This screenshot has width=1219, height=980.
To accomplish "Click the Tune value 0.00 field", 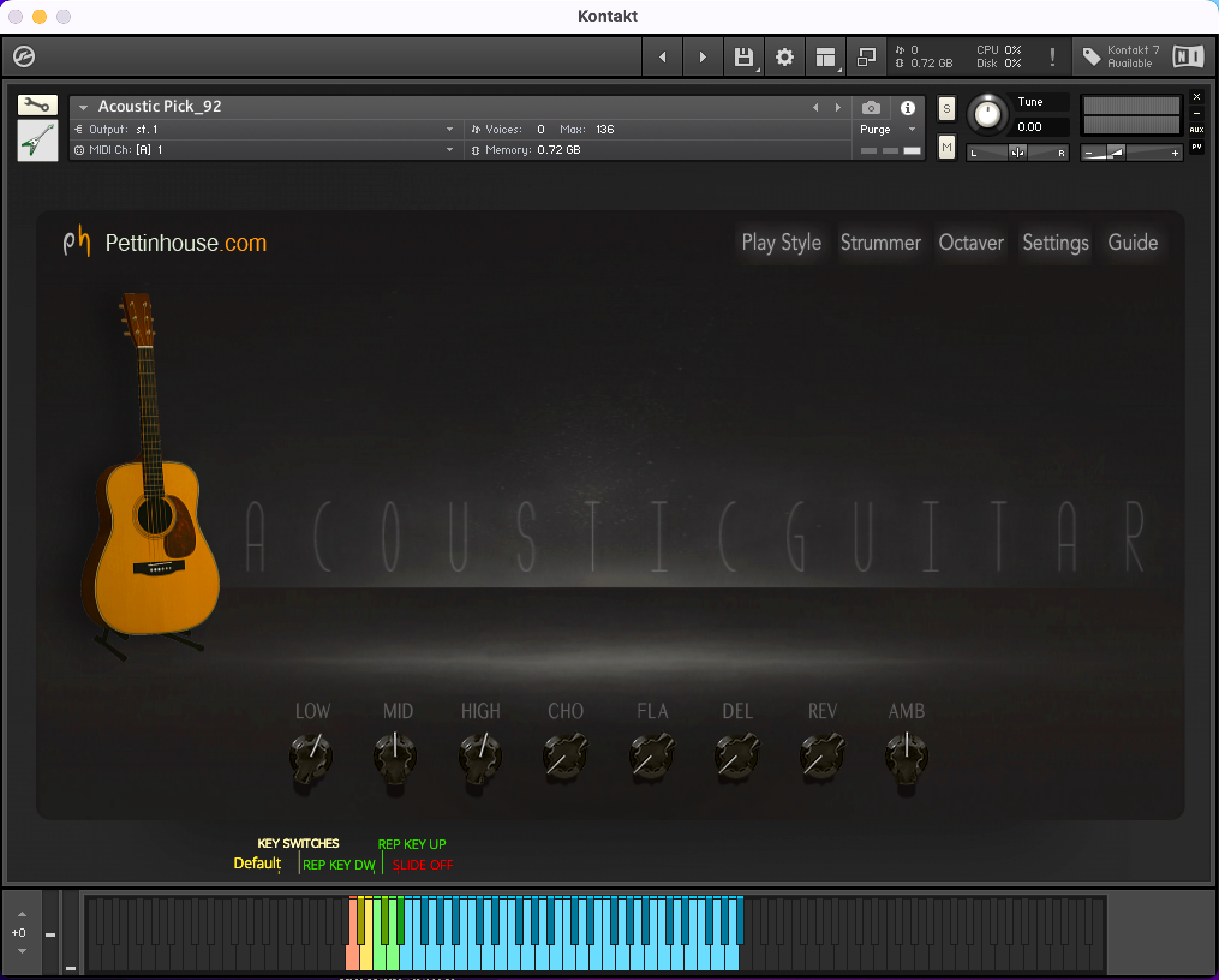I will click(x=1041, y=127).
